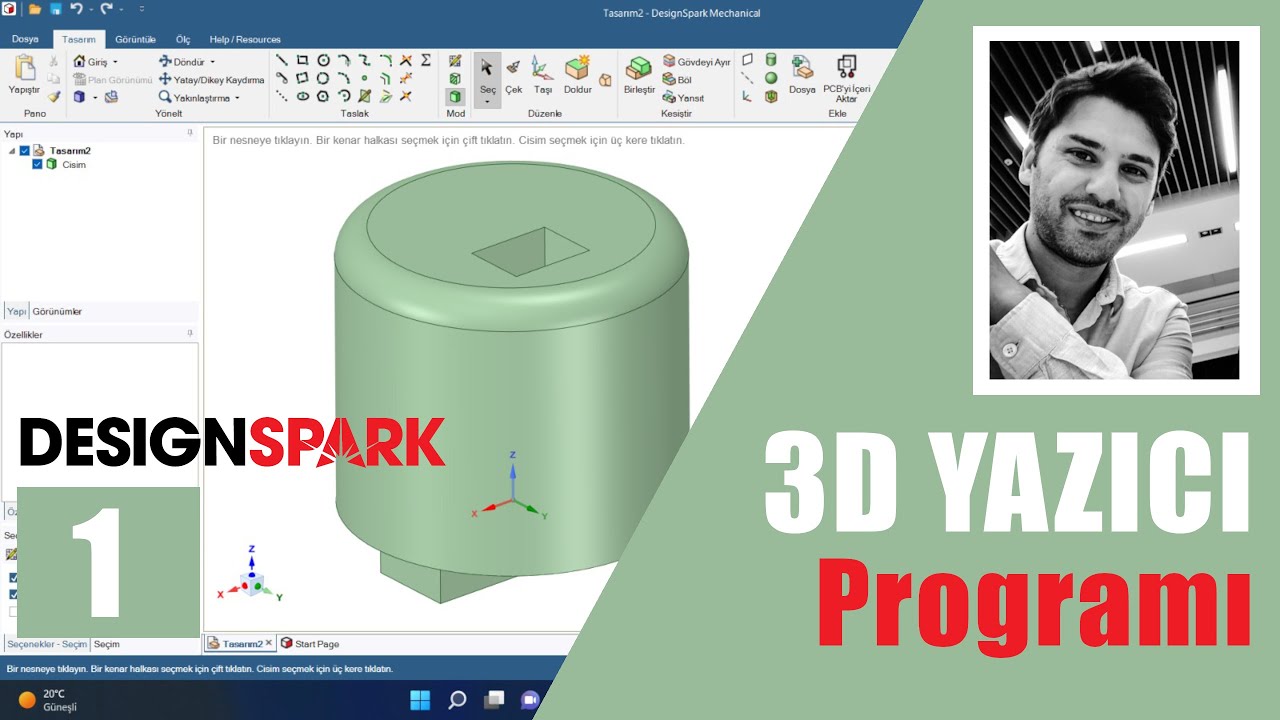Open the Start Page document tab
This screenshot has height=720, width=1280.
click(309, 644)
